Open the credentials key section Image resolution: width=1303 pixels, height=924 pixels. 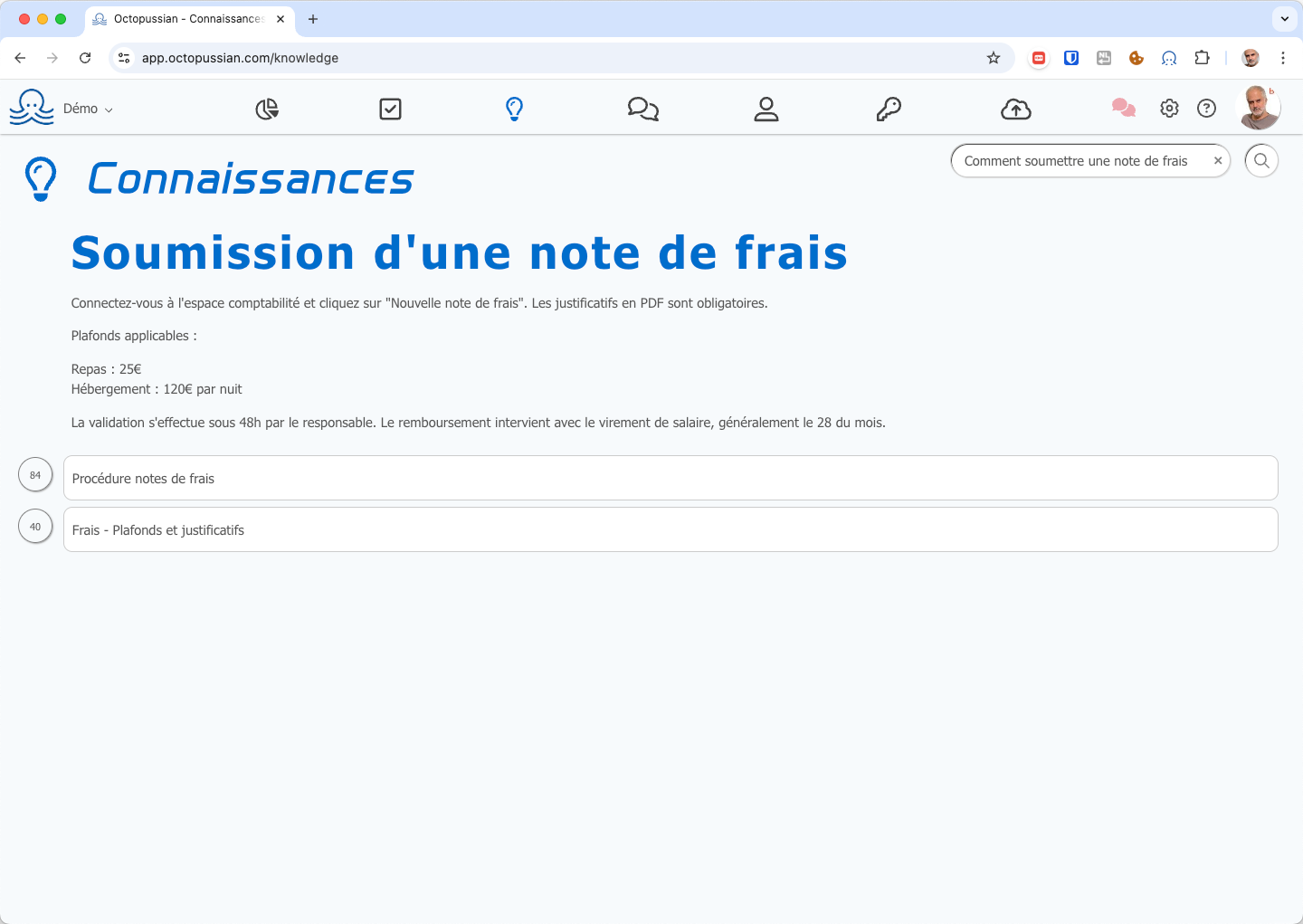[x=889, y=108]
